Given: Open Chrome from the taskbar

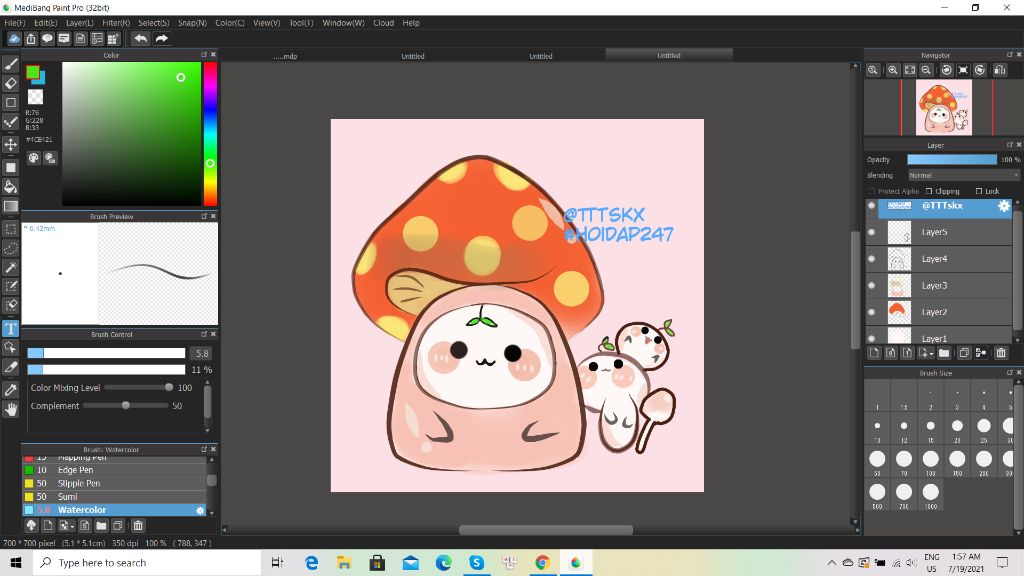Looking at the screenshot, I should coord(542,563).
